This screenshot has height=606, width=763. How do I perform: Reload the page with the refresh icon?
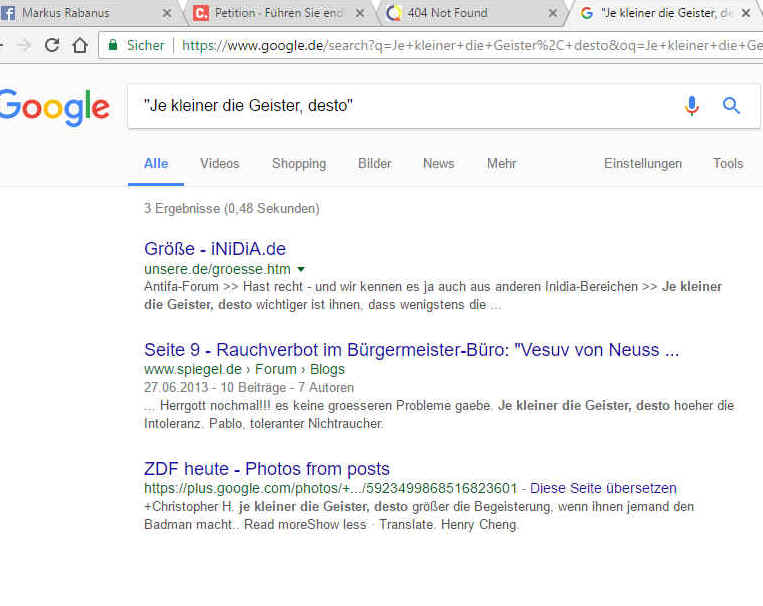(52, 45)
